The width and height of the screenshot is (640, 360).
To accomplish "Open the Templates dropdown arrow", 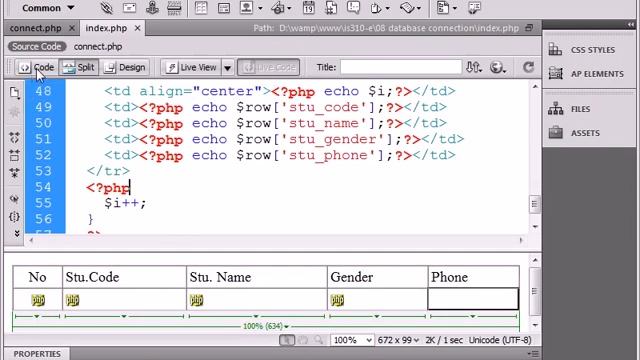I will click(x=455, y=8).
